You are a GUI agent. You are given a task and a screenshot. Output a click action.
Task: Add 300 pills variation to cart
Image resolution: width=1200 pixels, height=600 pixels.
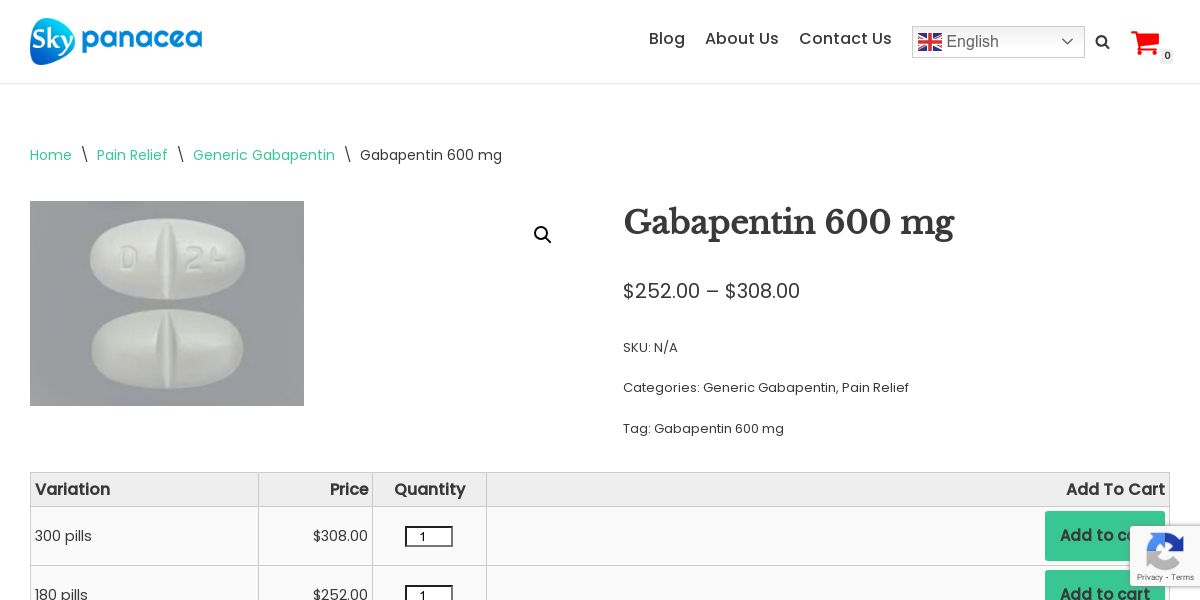point(1090,536)
